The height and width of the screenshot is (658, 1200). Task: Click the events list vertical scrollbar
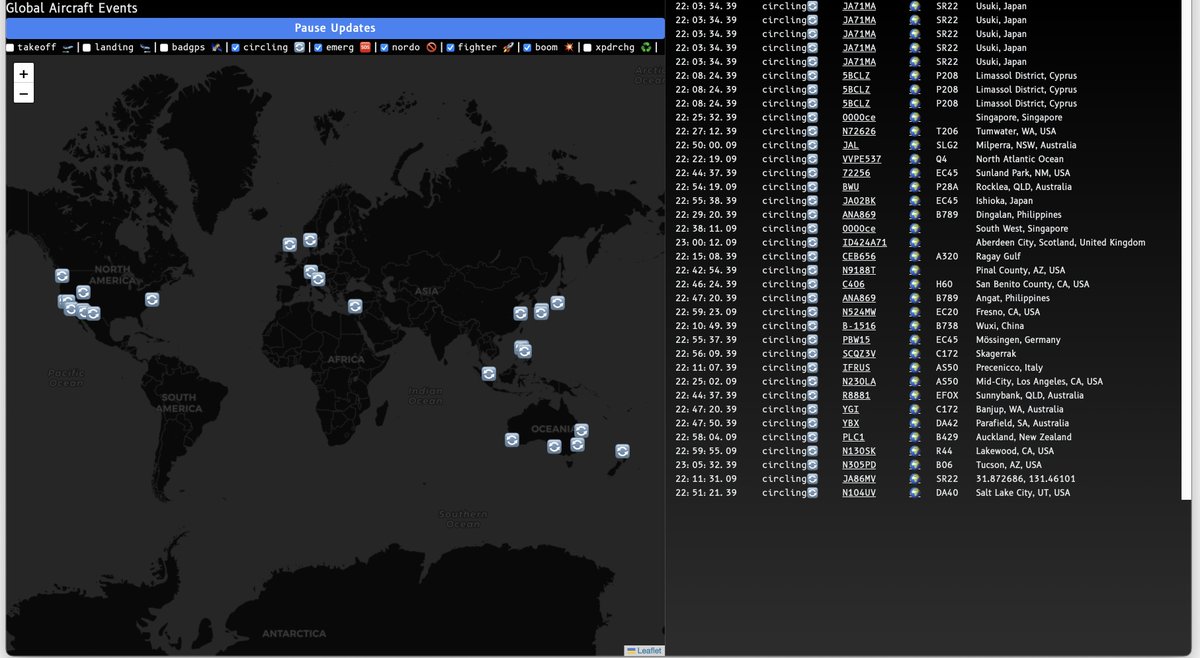[1188, 250]
